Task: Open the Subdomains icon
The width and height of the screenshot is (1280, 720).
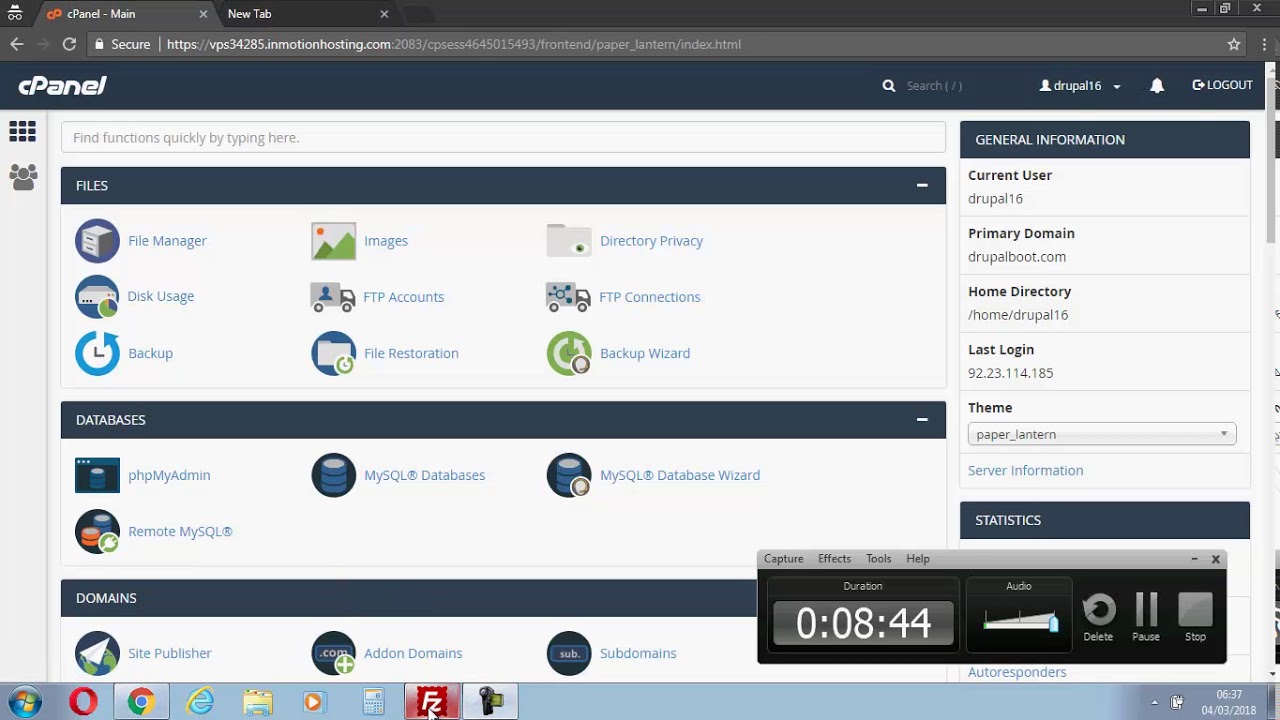Action: point(569,653)
